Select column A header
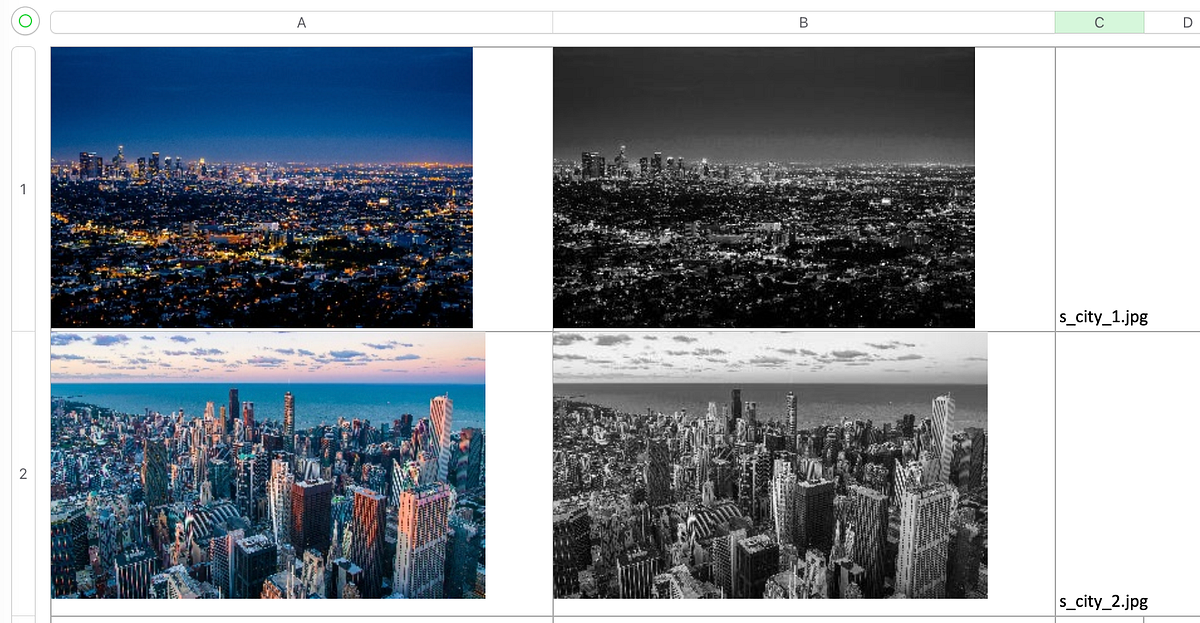 point(300,21)
